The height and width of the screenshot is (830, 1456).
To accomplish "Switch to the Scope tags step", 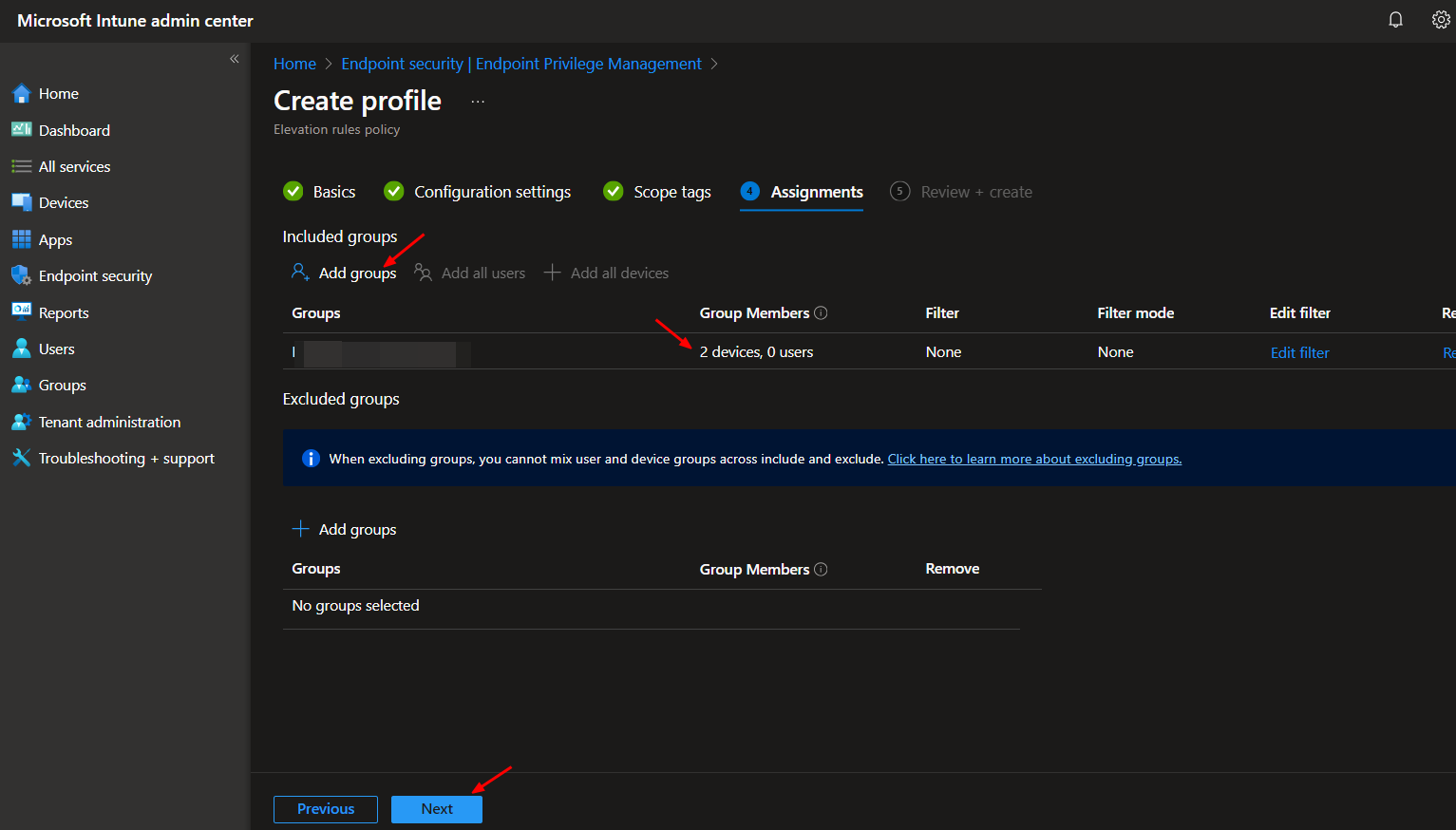I will point(657,192).
